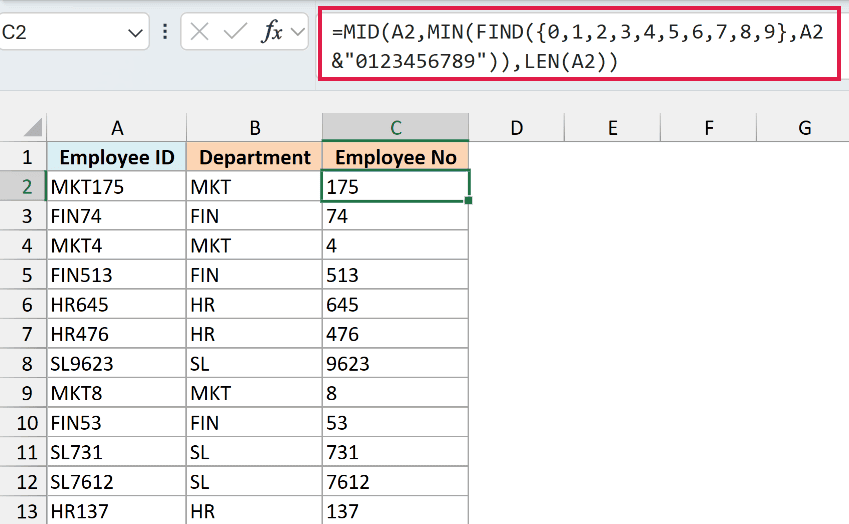Select column G header

point(804,128)
